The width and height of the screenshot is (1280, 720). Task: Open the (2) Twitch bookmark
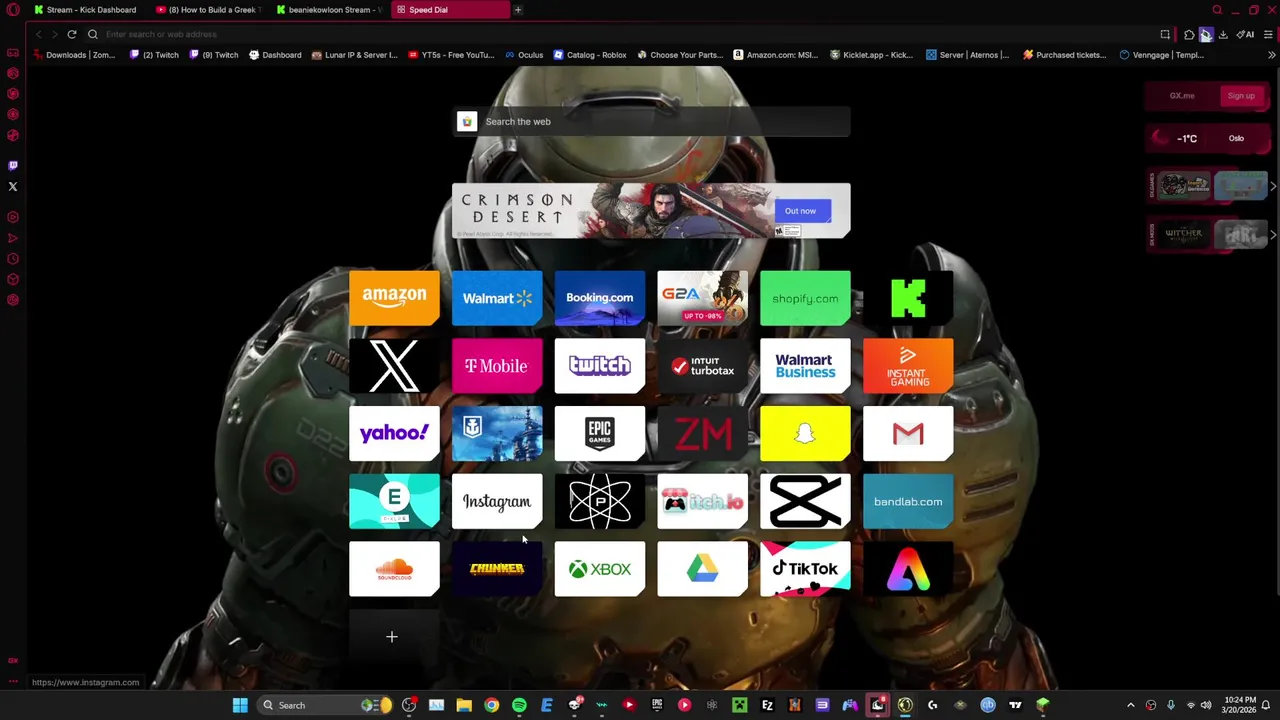[x=154, y=55]
